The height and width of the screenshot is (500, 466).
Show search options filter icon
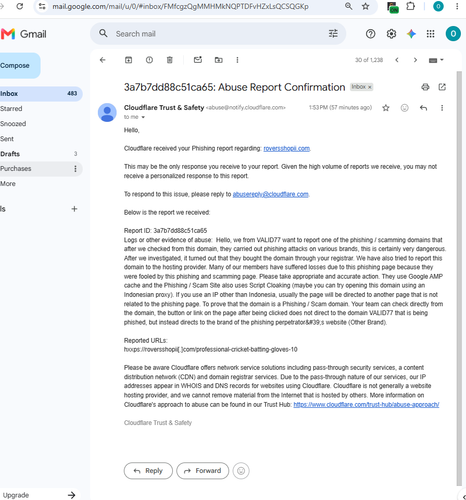[x=333, y=33]
